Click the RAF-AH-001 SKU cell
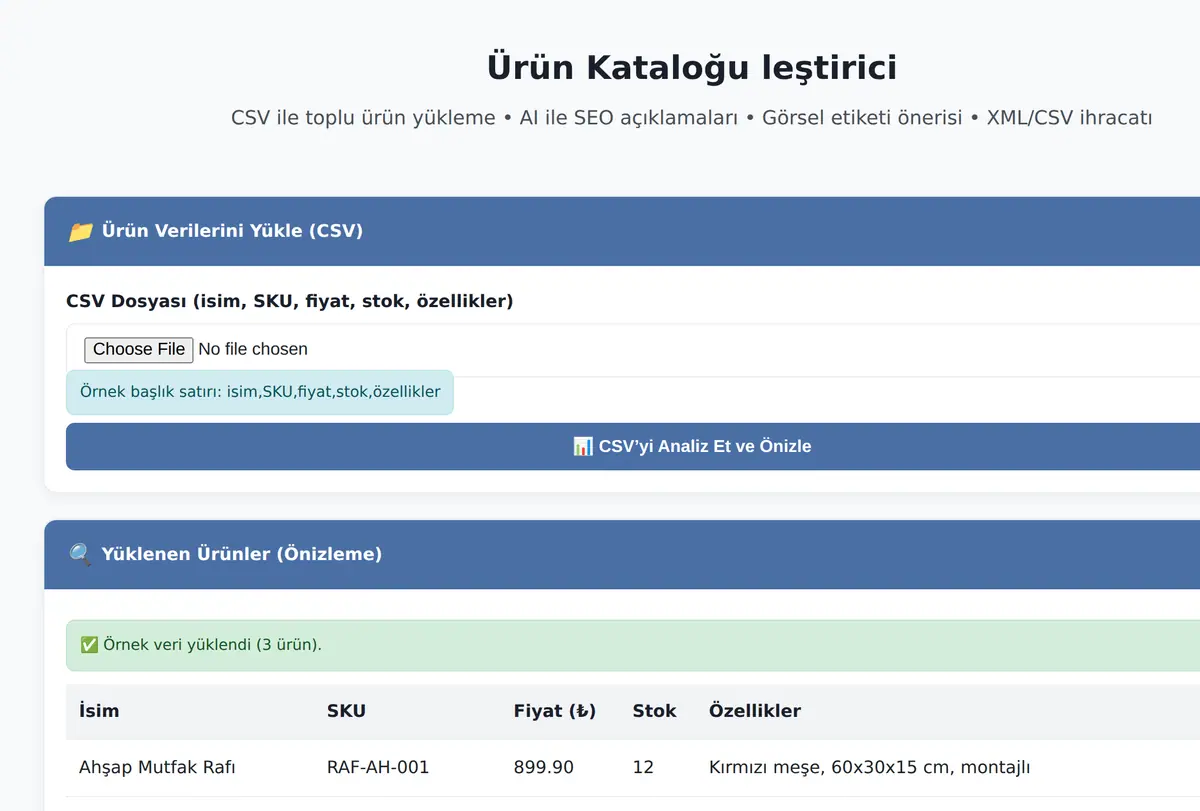The width and height of the screenshot is (1200, 811). point(378,767)
